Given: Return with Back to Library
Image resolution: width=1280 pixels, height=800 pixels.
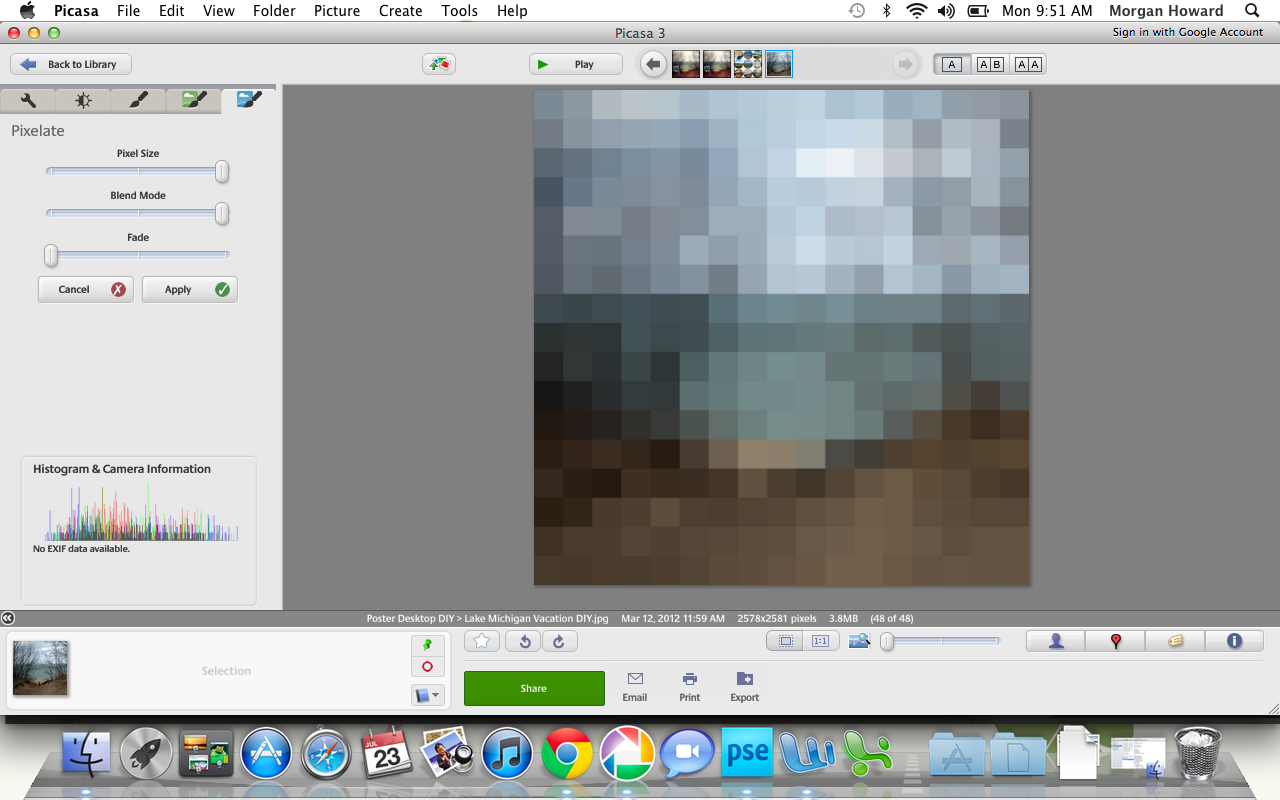Looking at the screenshot, I should (70, 63).
